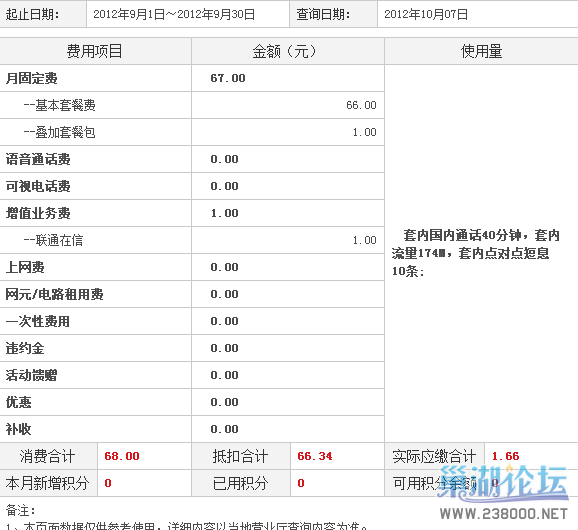Click the 实际应缴合计 label
578x530 pixels.
(434, 456)
